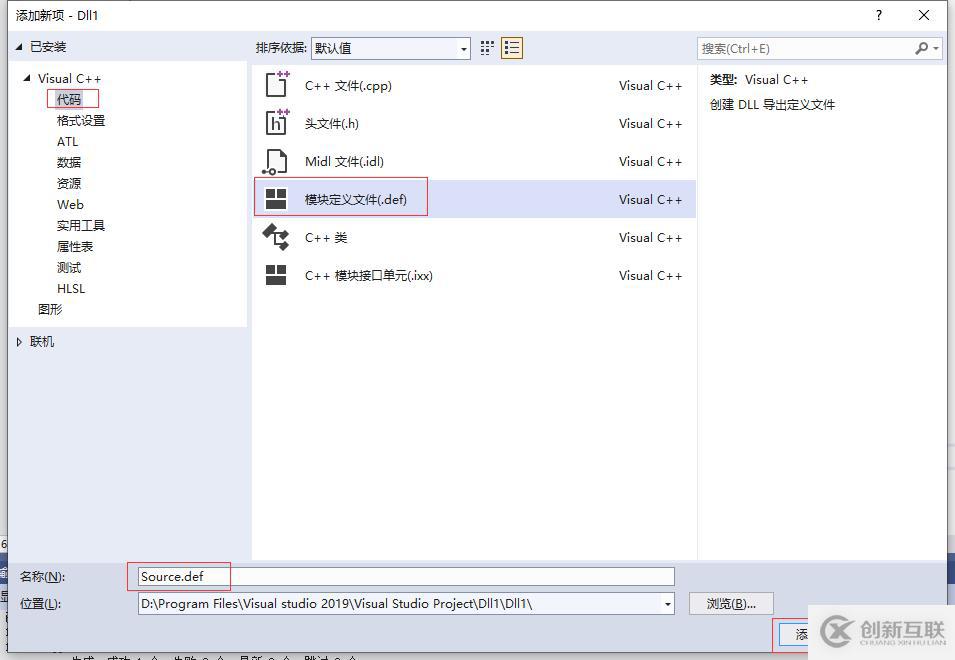This screenshot has height=660, width=955.
Task: Open search options dropdown arrow
Action: pos(936,48)
